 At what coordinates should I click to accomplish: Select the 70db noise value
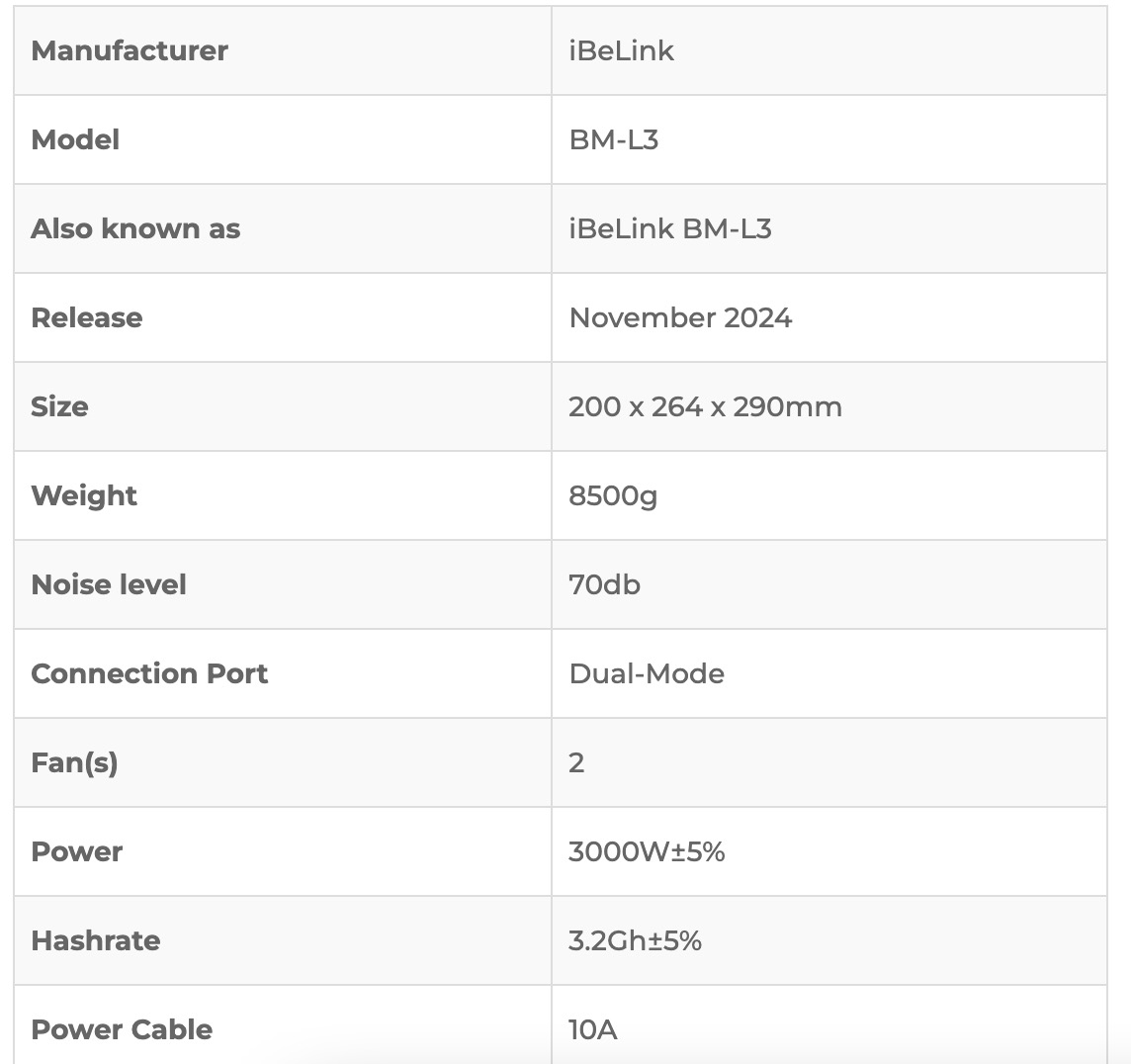[604, 584]
